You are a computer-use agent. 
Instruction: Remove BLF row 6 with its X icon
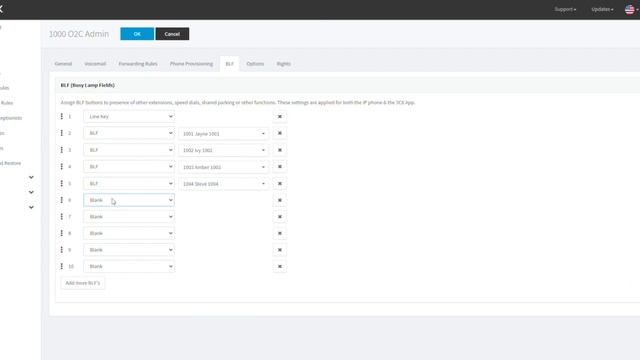click(280, 200)
